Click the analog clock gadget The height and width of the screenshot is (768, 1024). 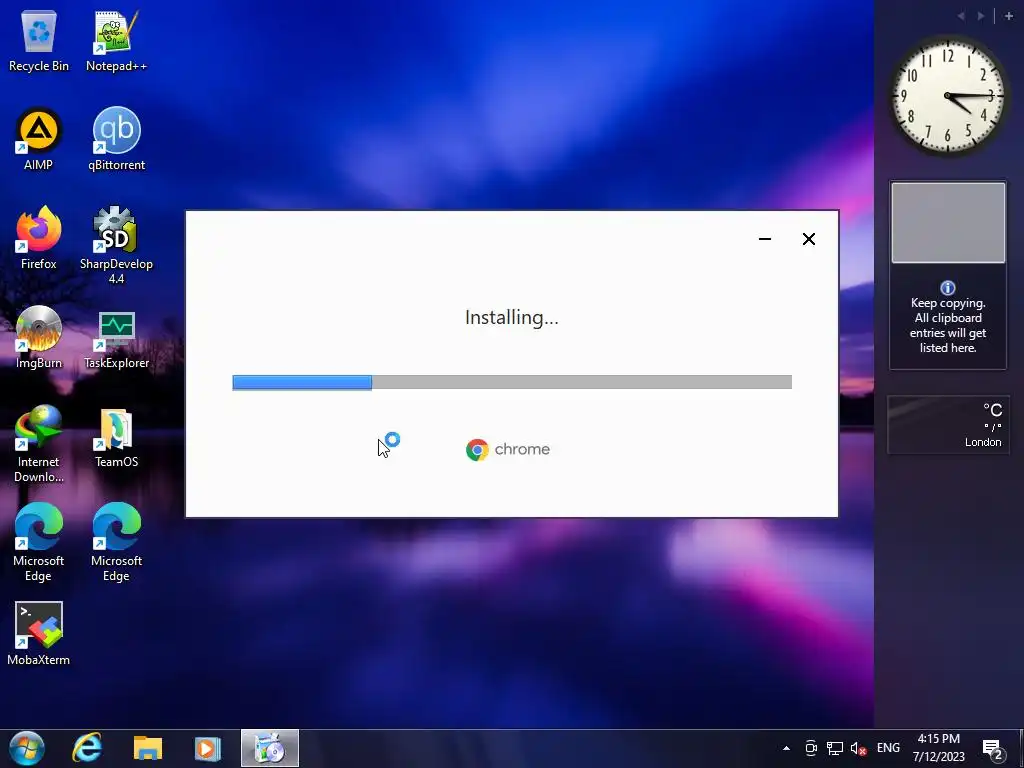click(948, 96)
